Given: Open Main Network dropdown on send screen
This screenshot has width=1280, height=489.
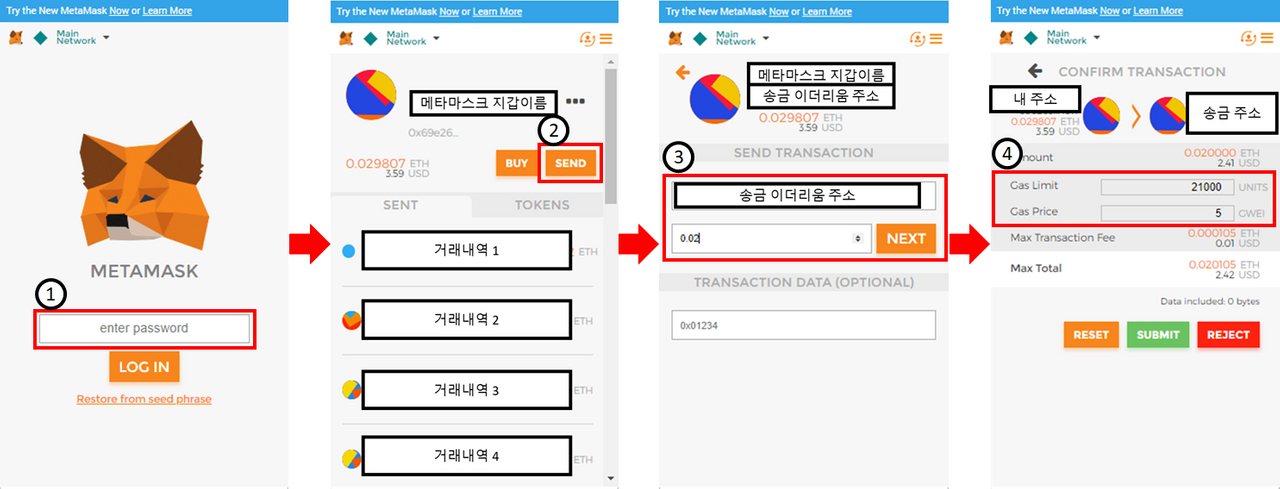Looking at the screenshot, I should pos(743,38).
